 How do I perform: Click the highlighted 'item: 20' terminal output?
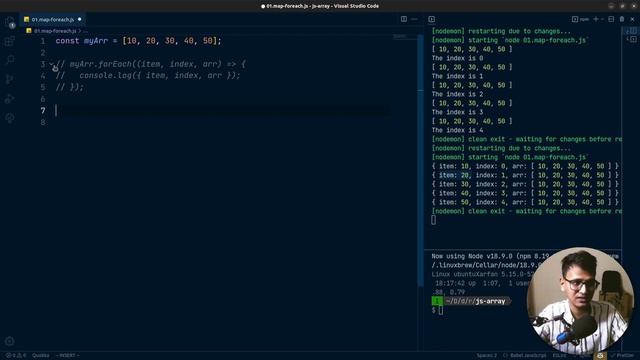point(455,175)
